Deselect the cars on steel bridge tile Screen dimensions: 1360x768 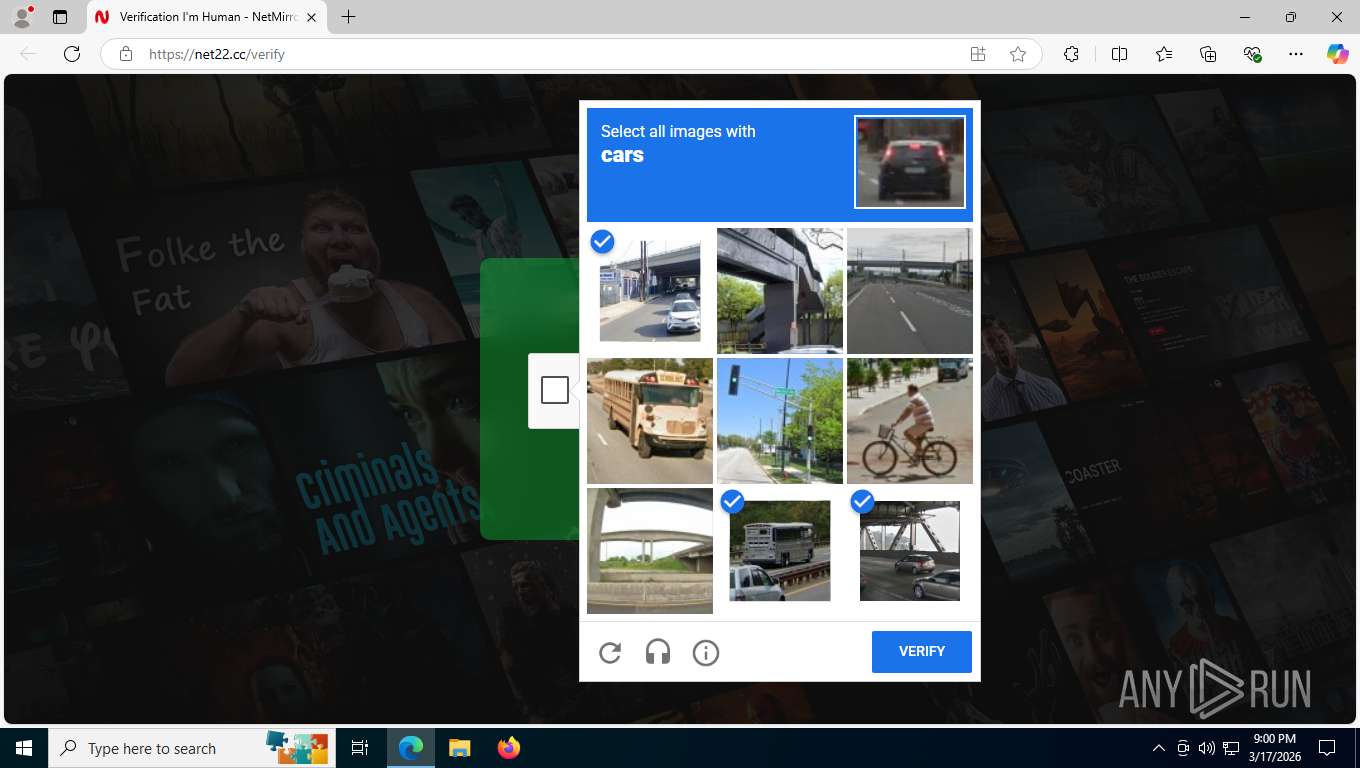point(910,551)
